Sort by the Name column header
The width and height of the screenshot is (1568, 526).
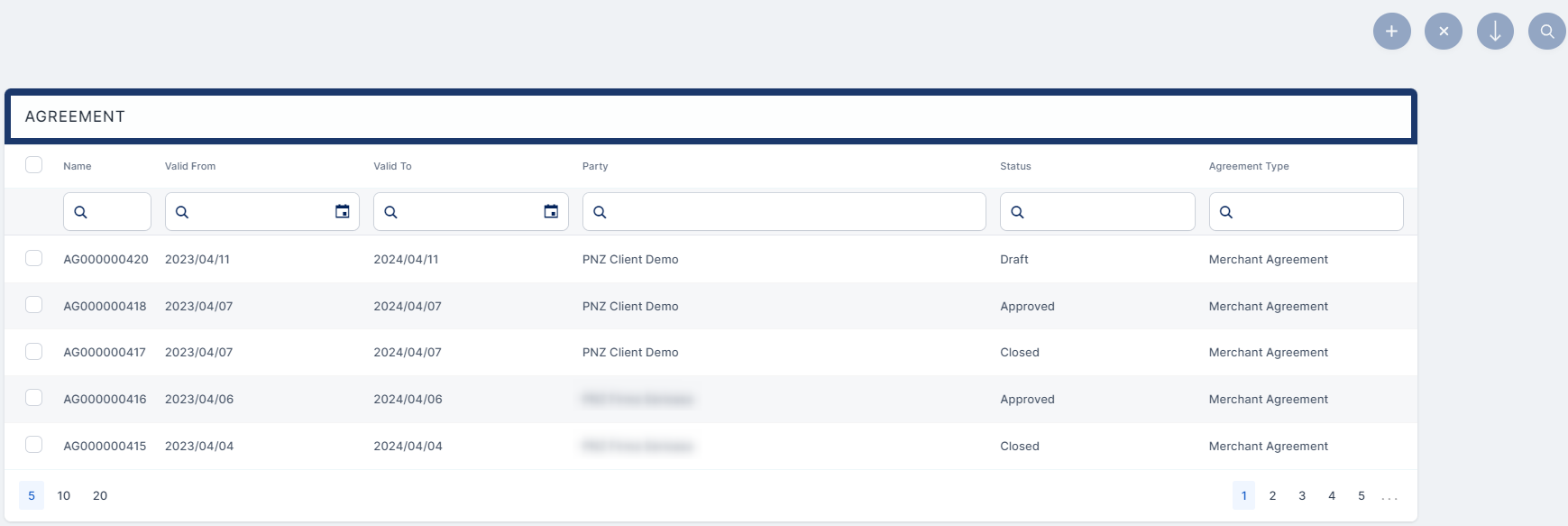(78, 166)
